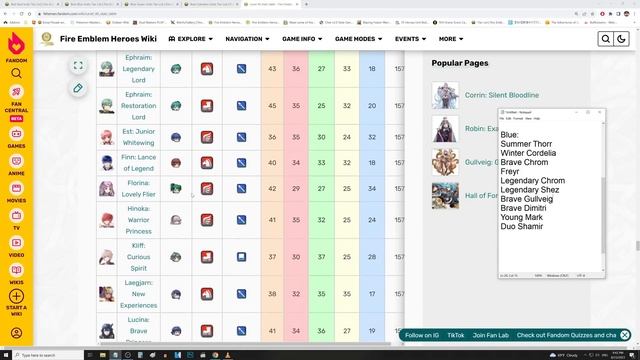Viewport: 640px width, 360px height.
Task: Open the Anime sidebar section
Action: point(16,165)
